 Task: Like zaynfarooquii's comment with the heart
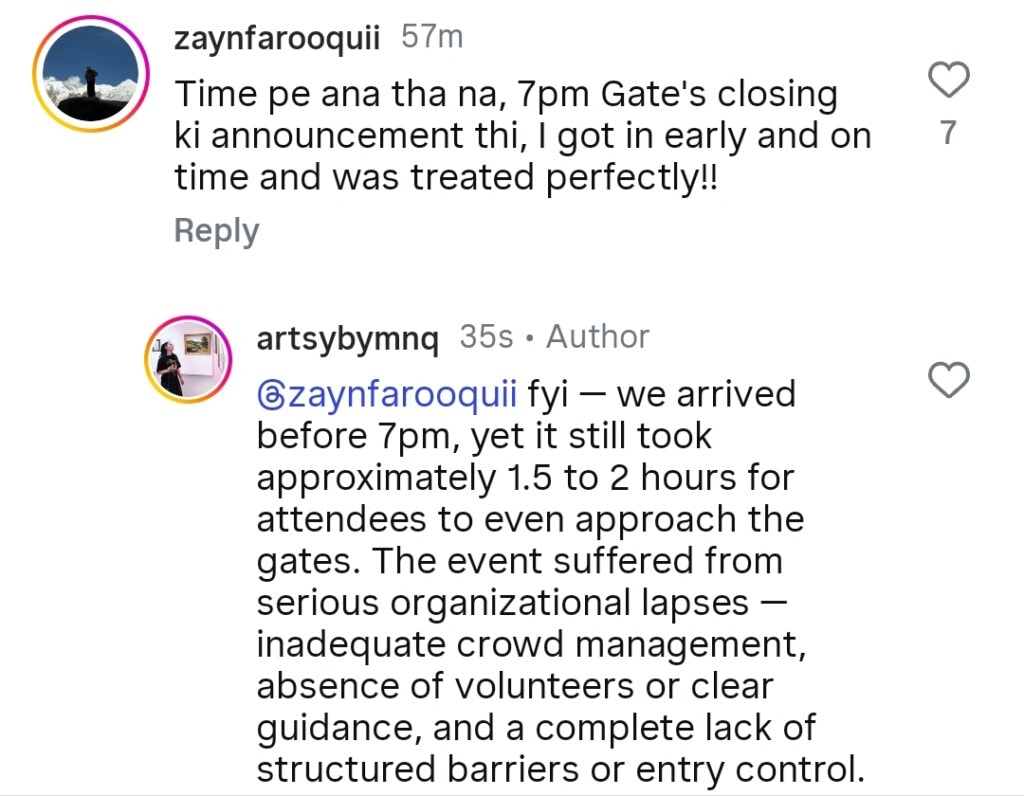coord(950,80)
